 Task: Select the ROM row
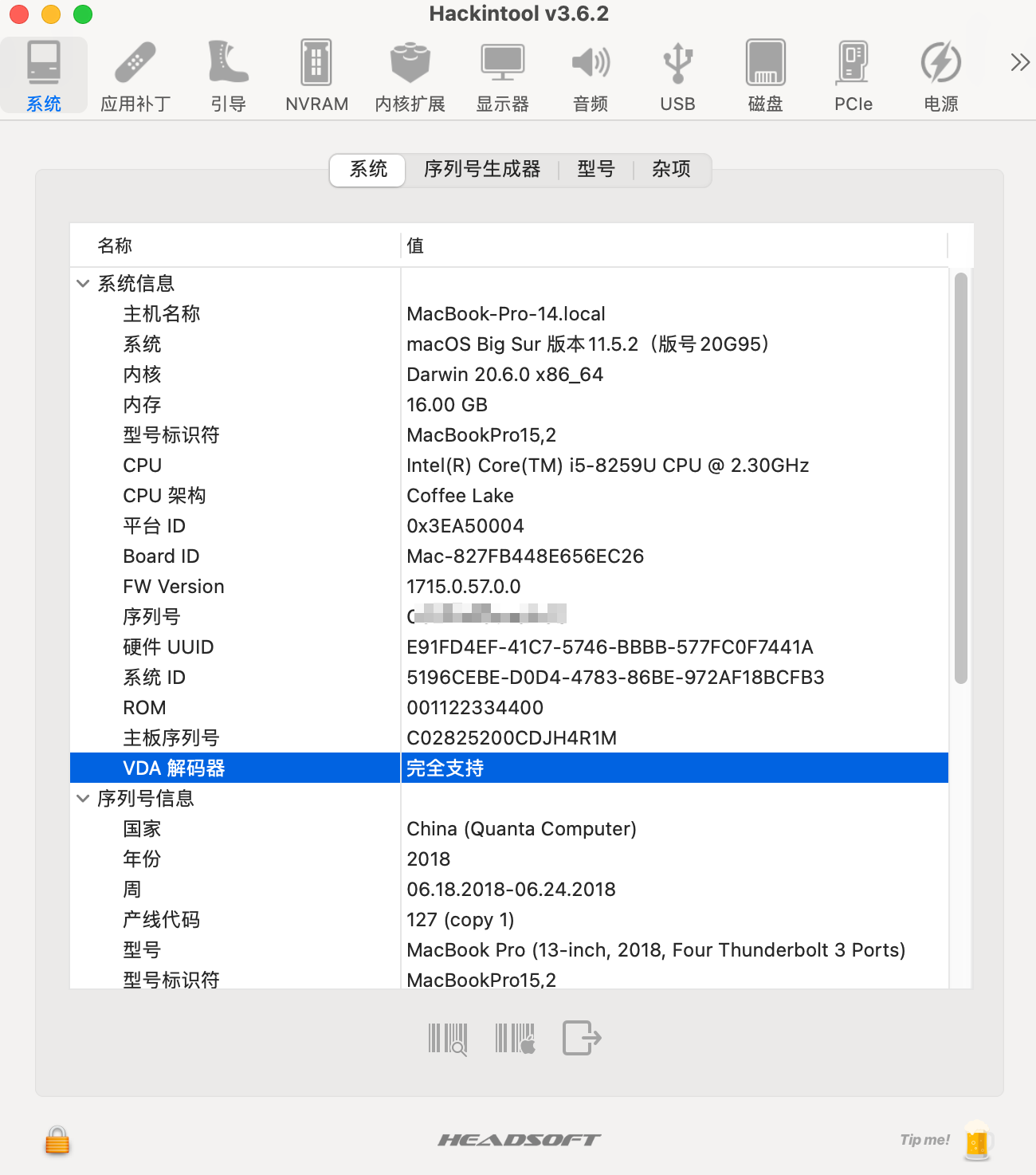509,708
